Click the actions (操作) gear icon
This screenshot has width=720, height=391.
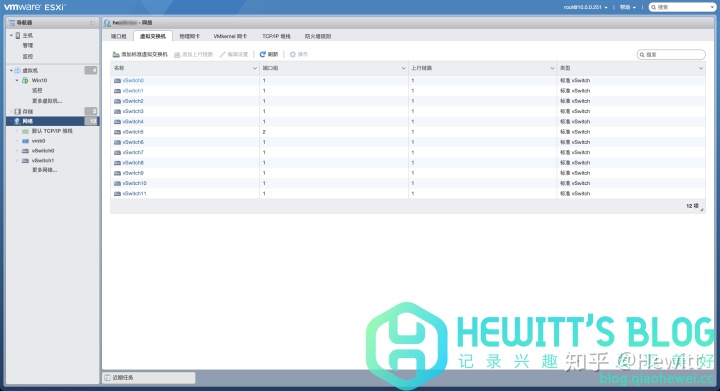(x=292, y=54)
